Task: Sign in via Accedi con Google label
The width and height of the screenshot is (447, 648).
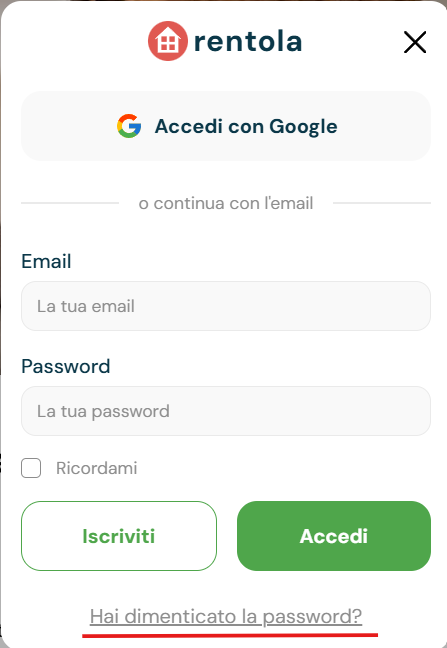Action: tap(246, 126)
